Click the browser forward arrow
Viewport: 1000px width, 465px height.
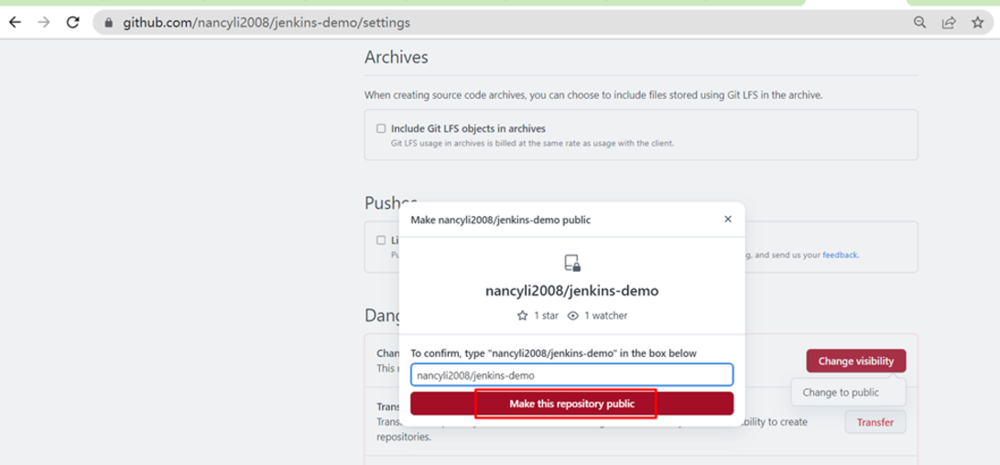(44, 22)
